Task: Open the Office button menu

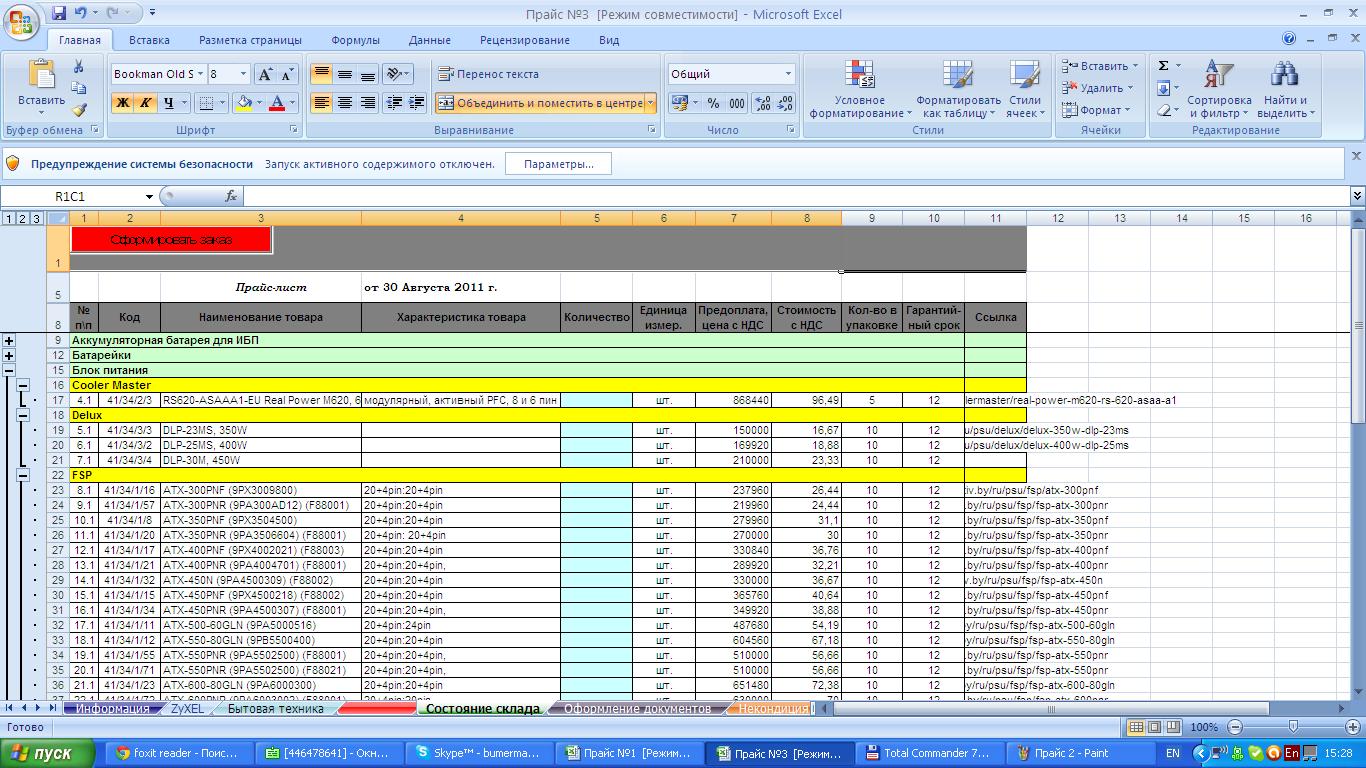Action: 22,22
